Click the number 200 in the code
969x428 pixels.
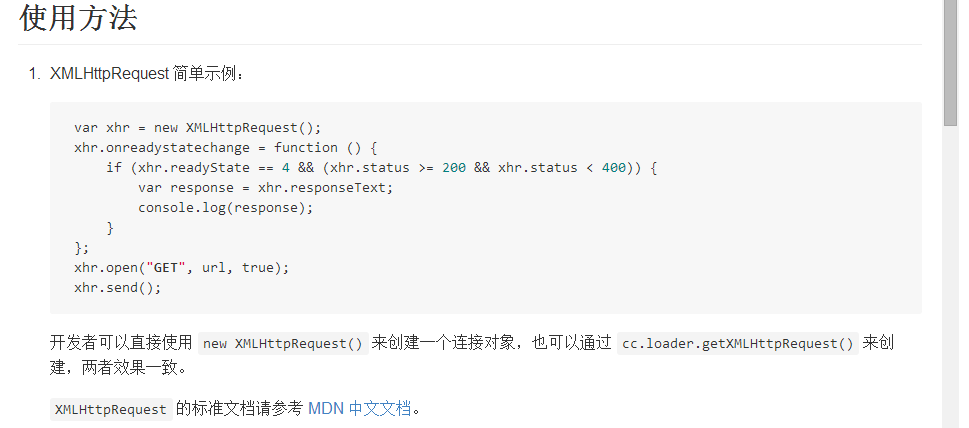tap(453, 167)
